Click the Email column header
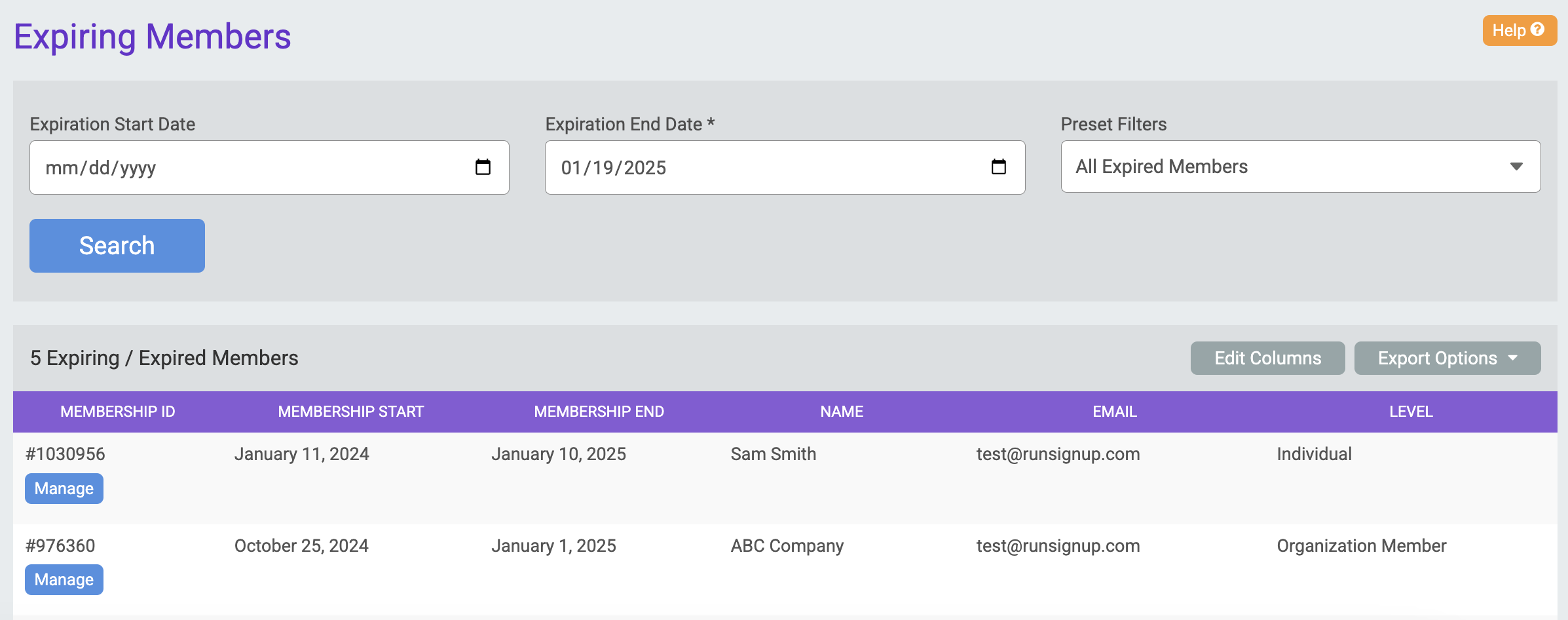 coord(1115,412)
